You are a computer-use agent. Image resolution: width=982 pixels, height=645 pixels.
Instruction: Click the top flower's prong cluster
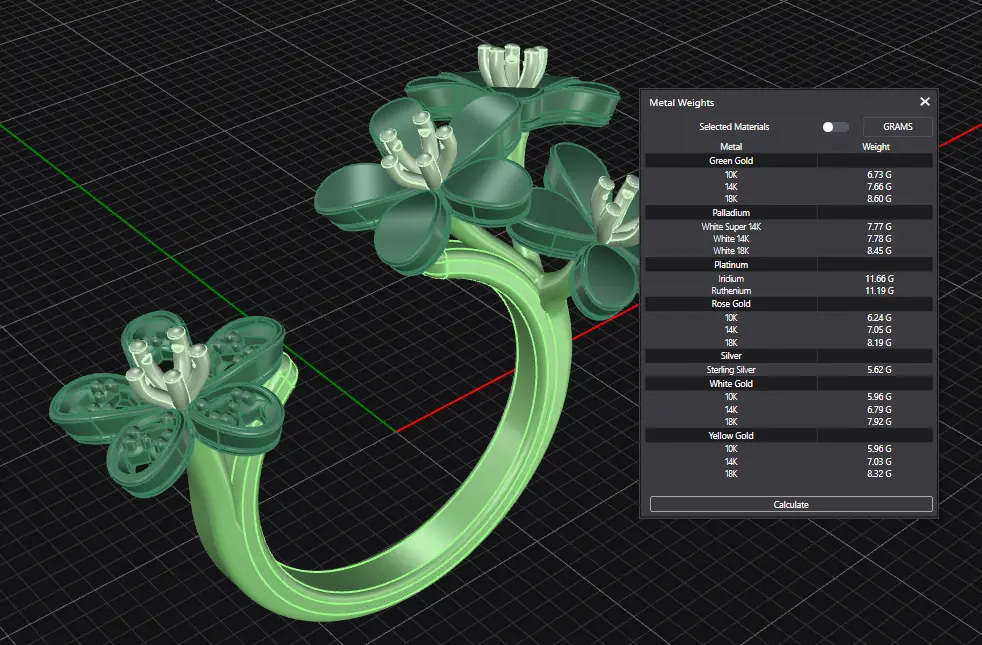[x=510, y=65]
